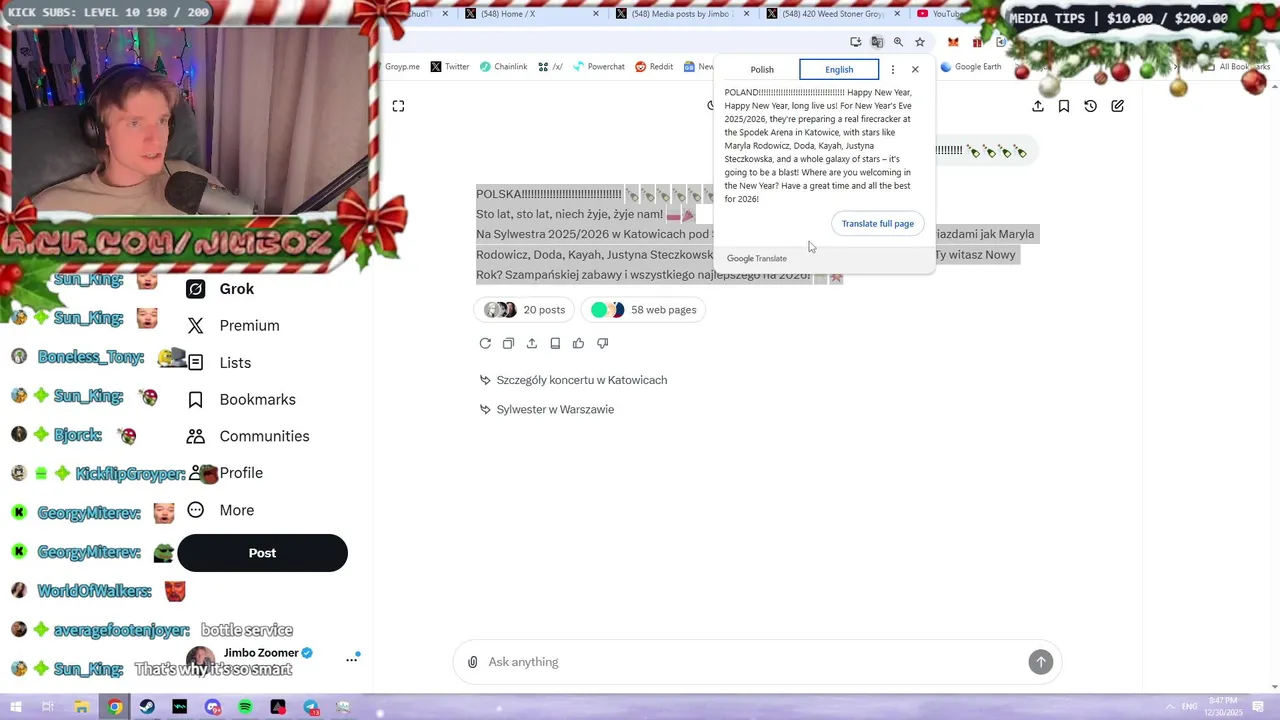
Task: Click the zoom magnifier in address bar
Action: 898,42
